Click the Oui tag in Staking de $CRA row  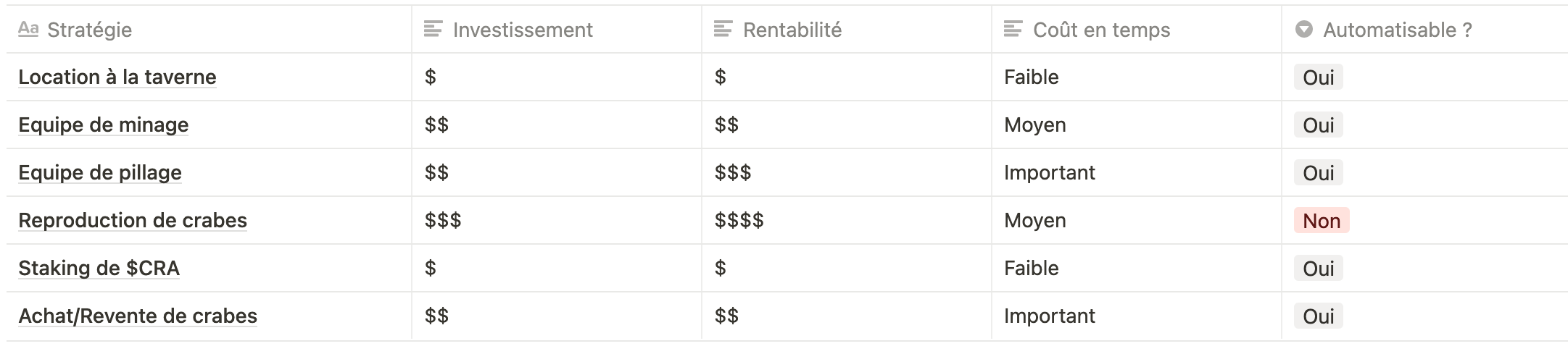1318,269
